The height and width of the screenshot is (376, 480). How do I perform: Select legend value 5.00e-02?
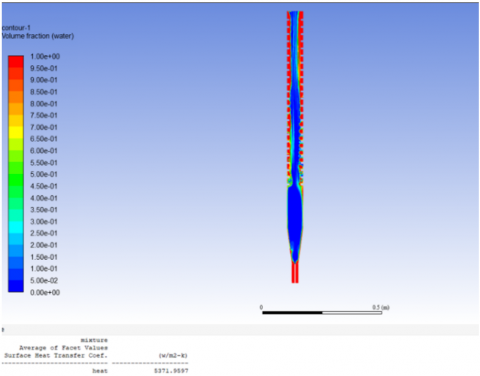(44, 281)
